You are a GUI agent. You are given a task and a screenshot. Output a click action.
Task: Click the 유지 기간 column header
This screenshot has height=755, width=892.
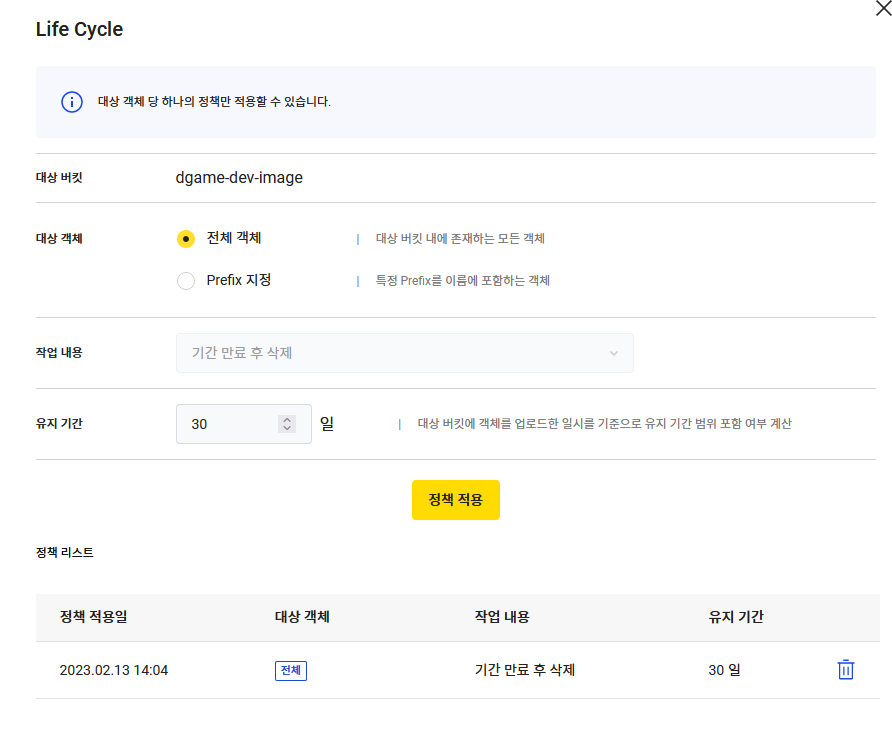coord(736,617)
